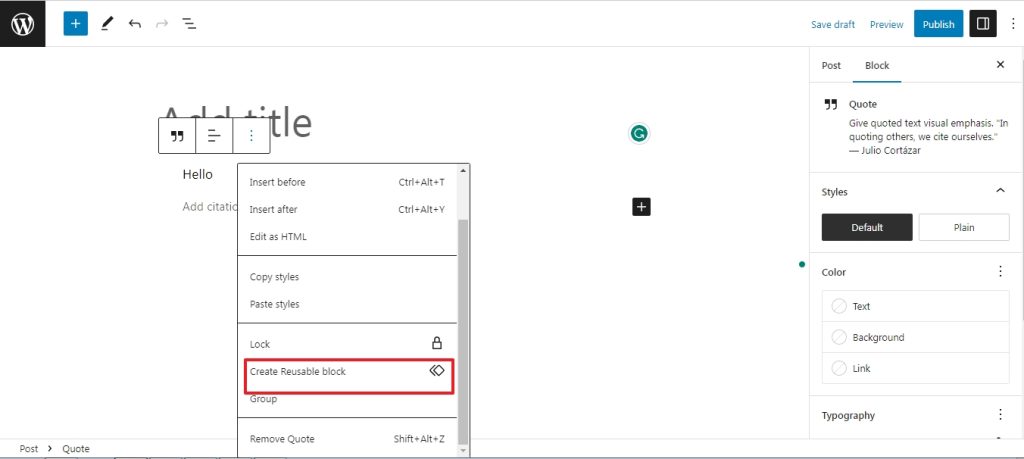Undo the last change
This screenshot has width=1024, height=459.
point(135,24)
